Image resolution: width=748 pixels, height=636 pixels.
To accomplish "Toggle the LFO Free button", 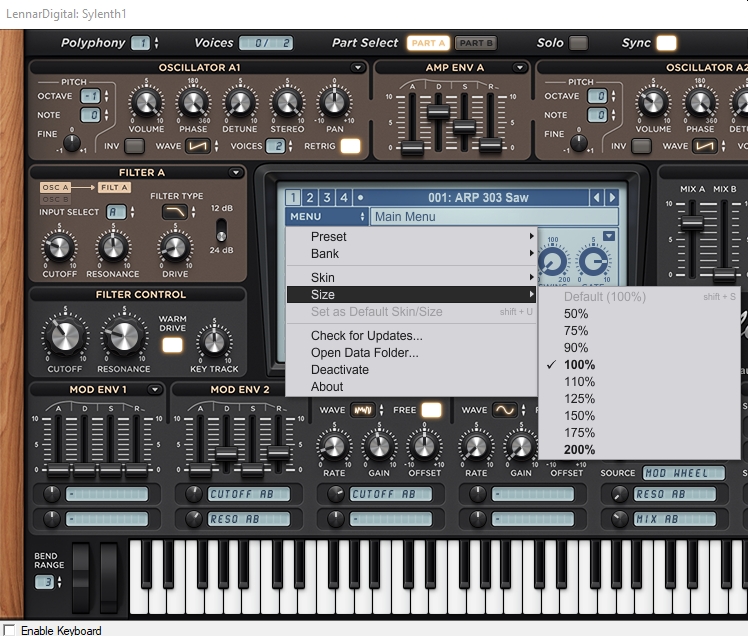I will click(432, 410).
